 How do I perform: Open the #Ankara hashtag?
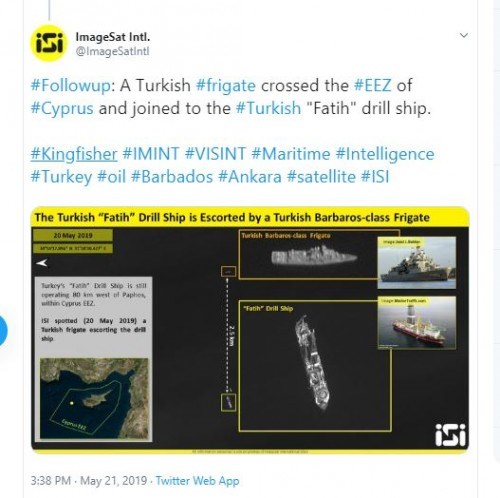[250, 177]
